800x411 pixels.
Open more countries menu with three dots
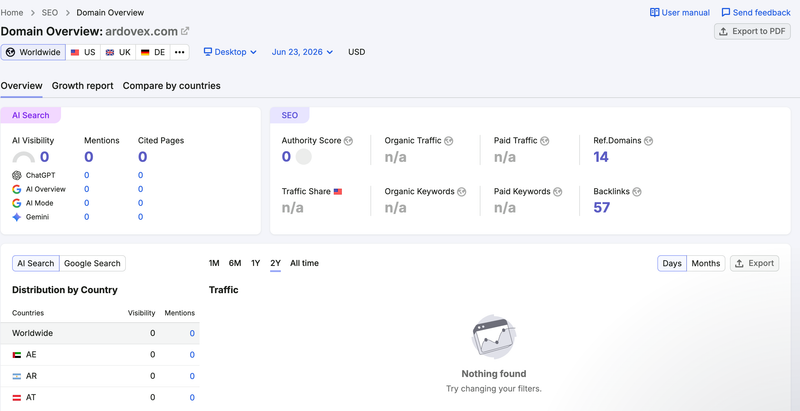coord(180,52)
